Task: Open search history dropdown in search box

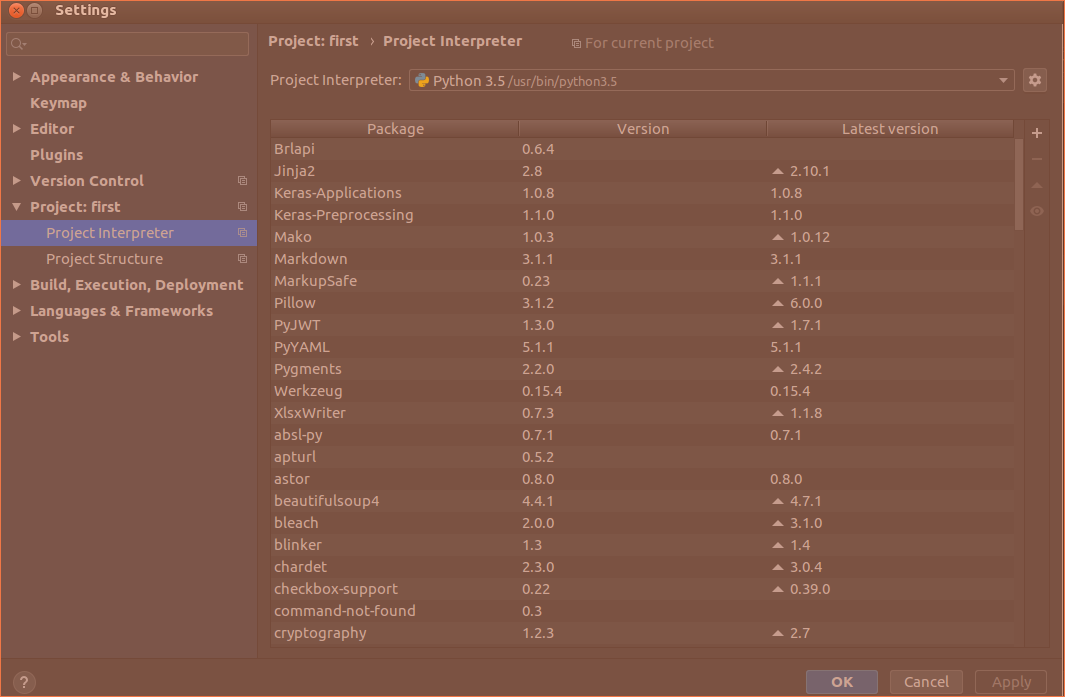Action: (x=24, y=45)
